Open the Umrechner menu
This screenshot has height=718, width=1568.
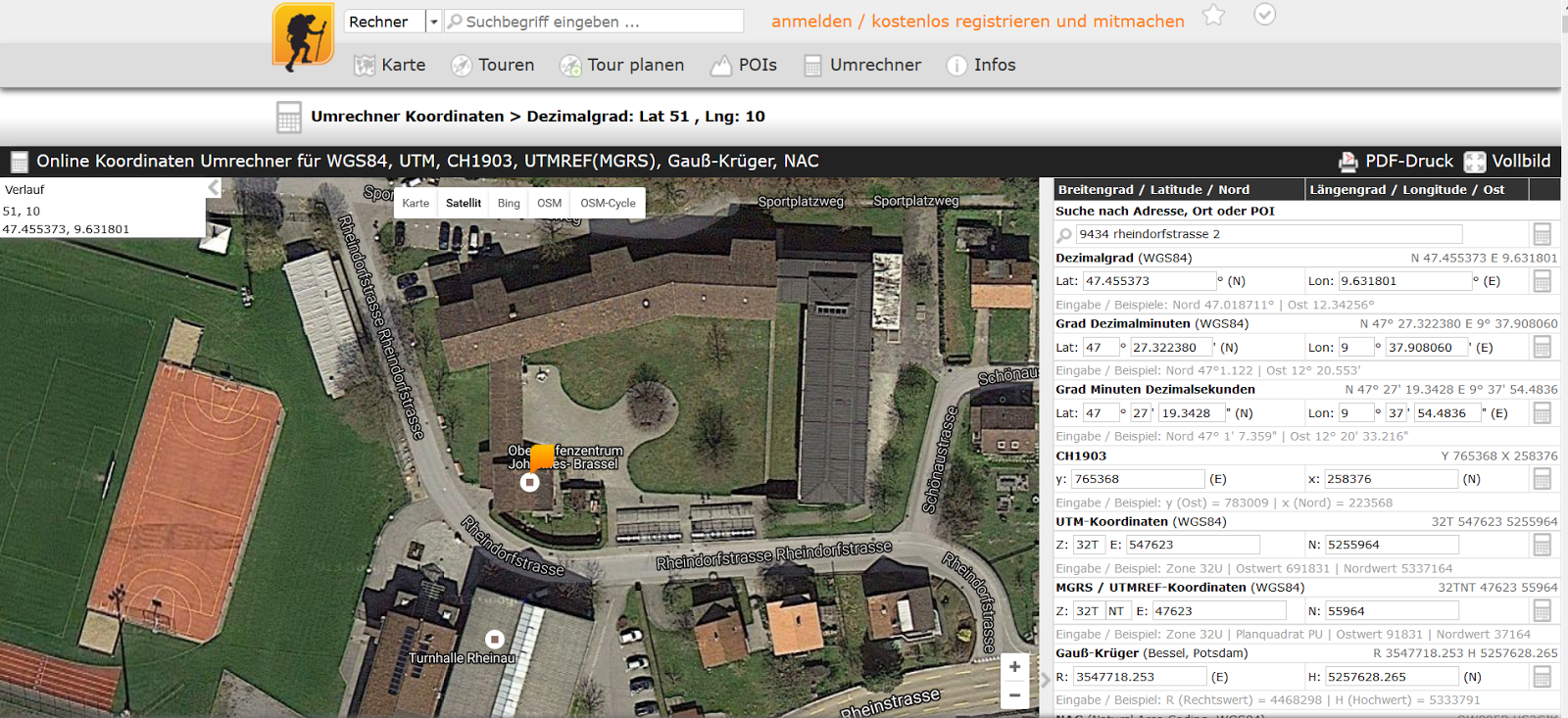pos(862,65)
